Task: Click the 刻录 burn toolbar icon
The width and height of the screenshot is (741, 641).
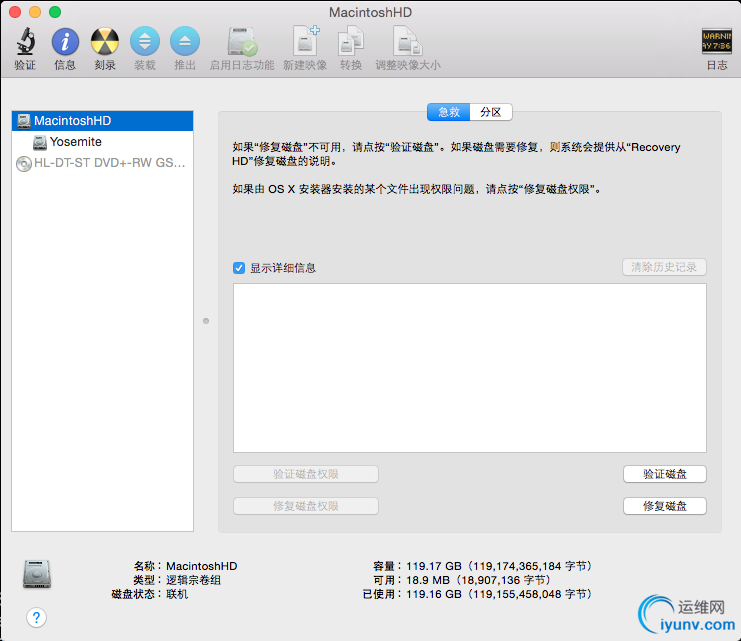Action: click(x=105, y=42)
